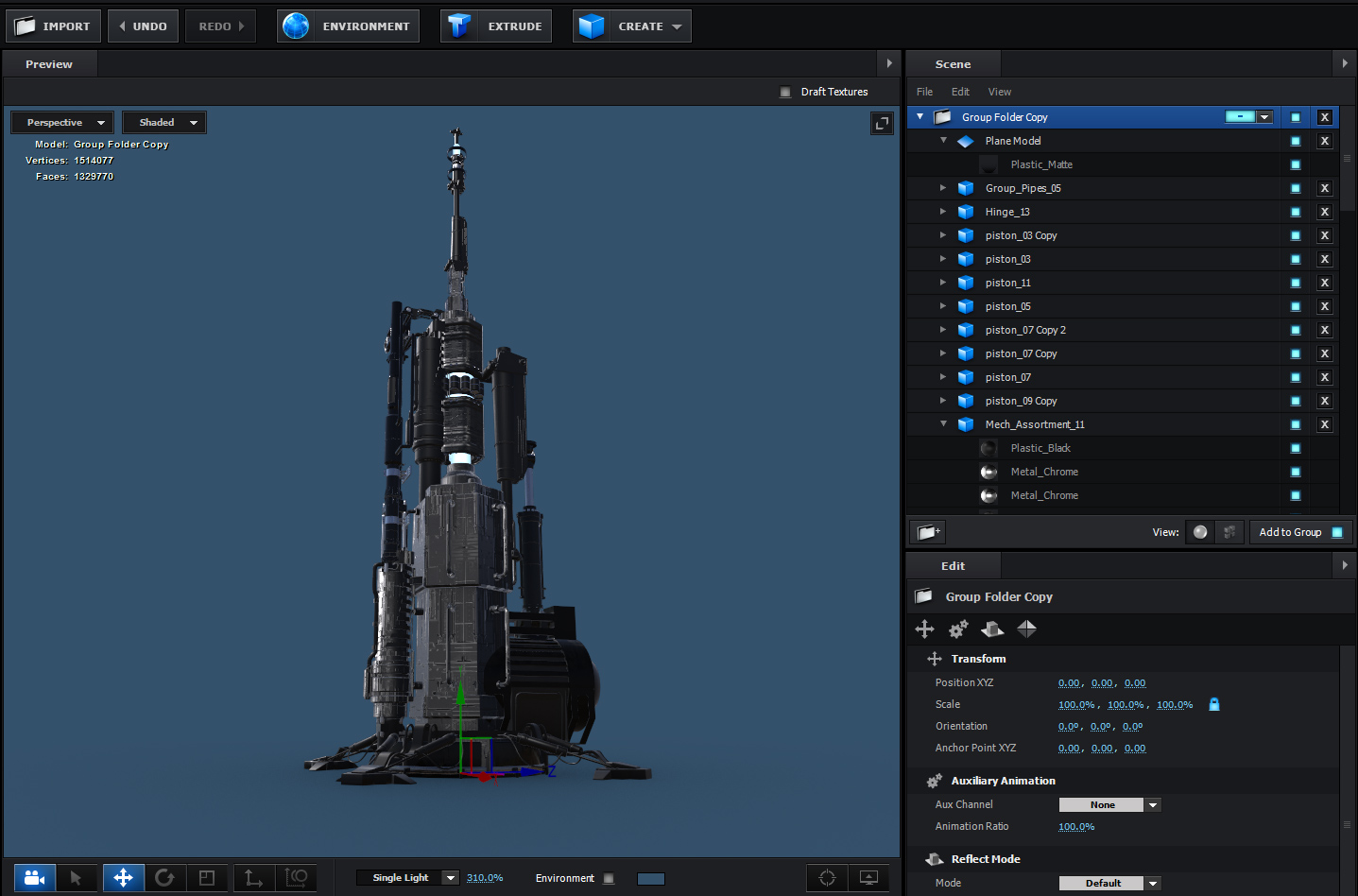Select the camera orbit tool
The image size is (1358, 896).
(x=34, y=878)
